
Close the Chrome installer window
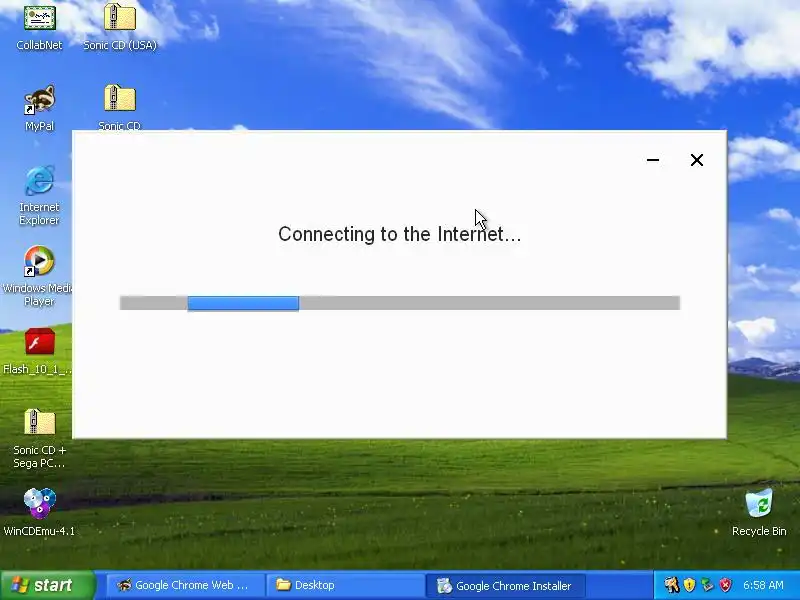tap(696, 160)
